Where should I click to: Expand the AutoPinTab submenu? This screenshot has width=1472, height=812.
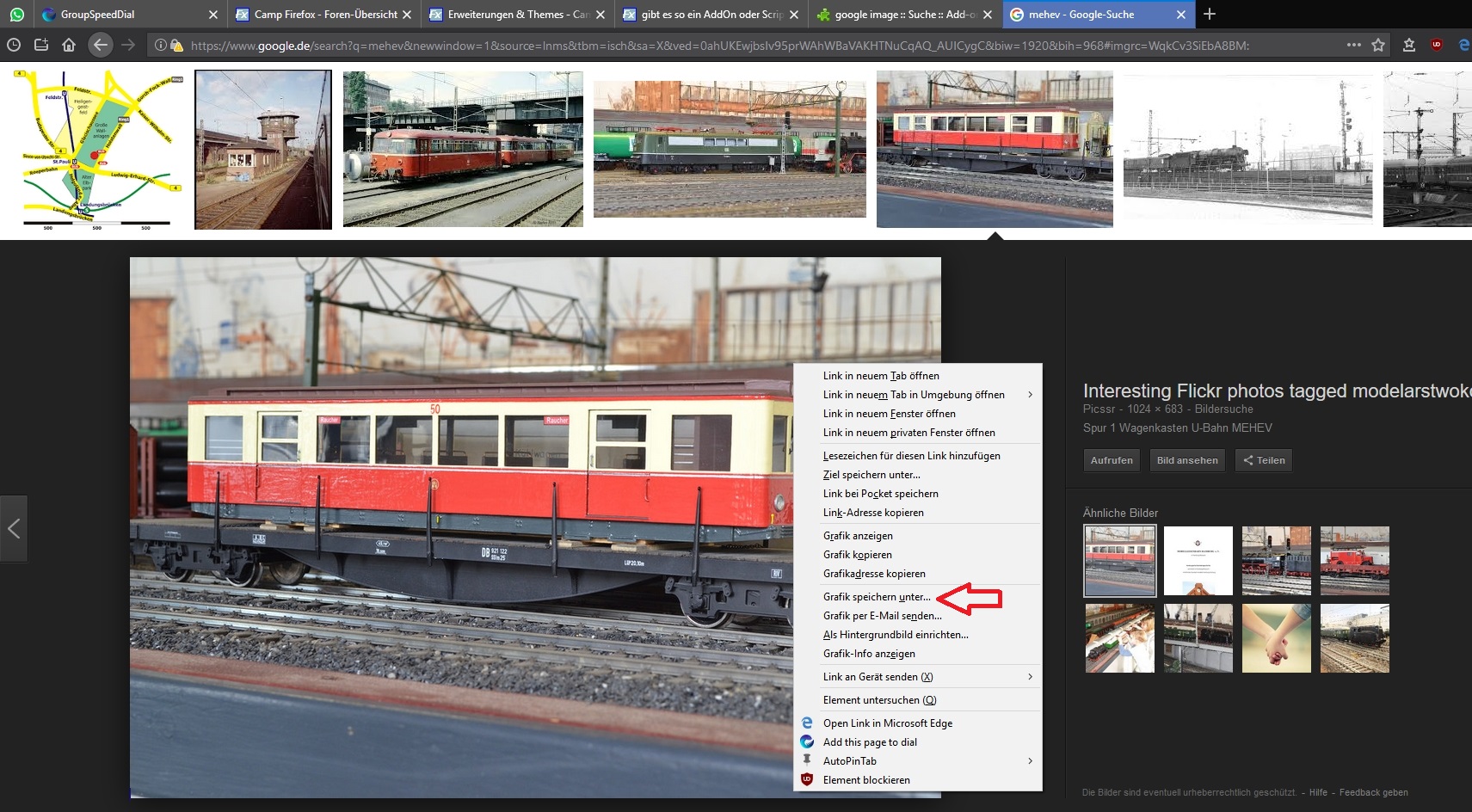tap(918, 761)
